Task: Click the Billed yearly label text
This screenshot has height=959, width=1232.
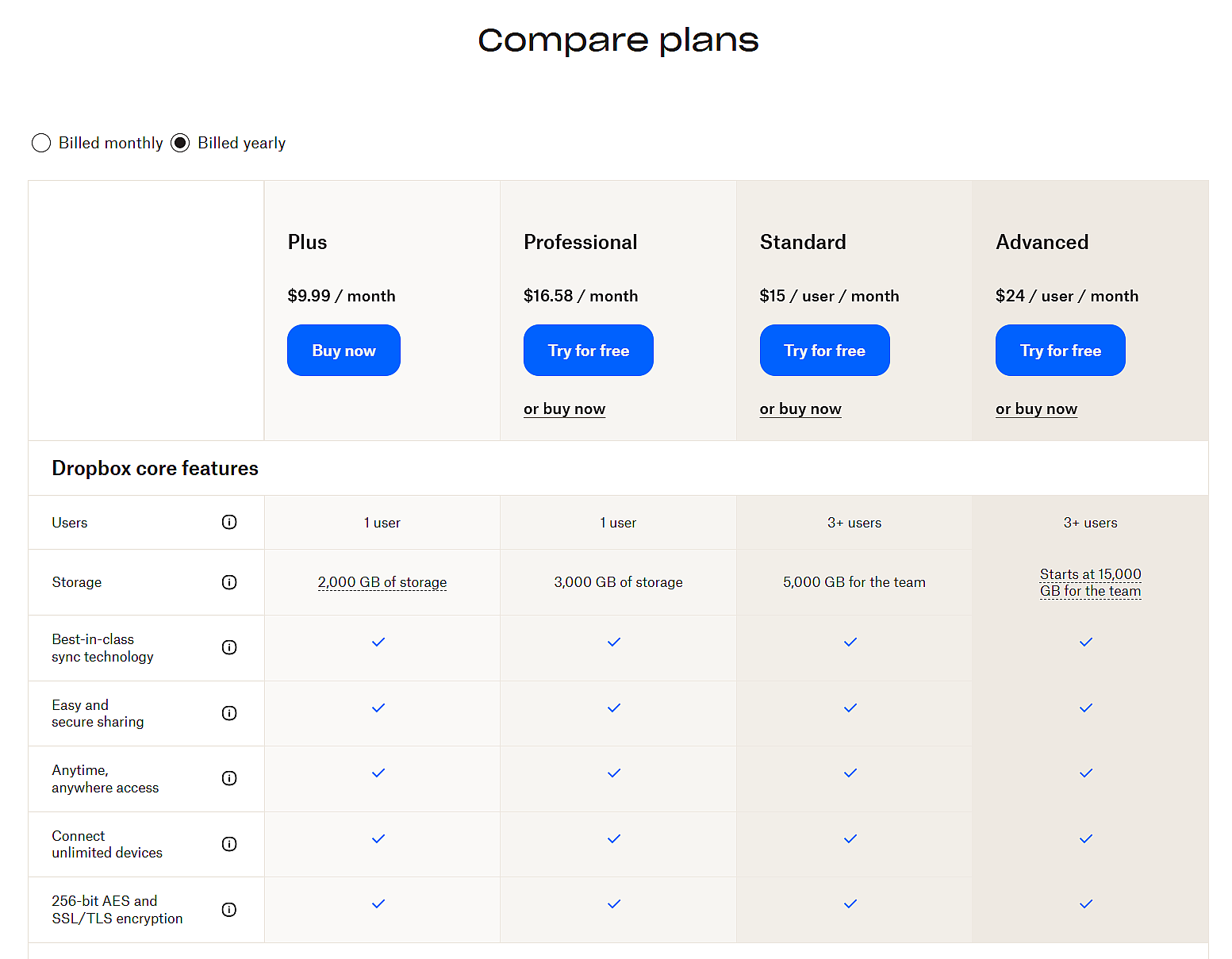Action: point(241,143)
